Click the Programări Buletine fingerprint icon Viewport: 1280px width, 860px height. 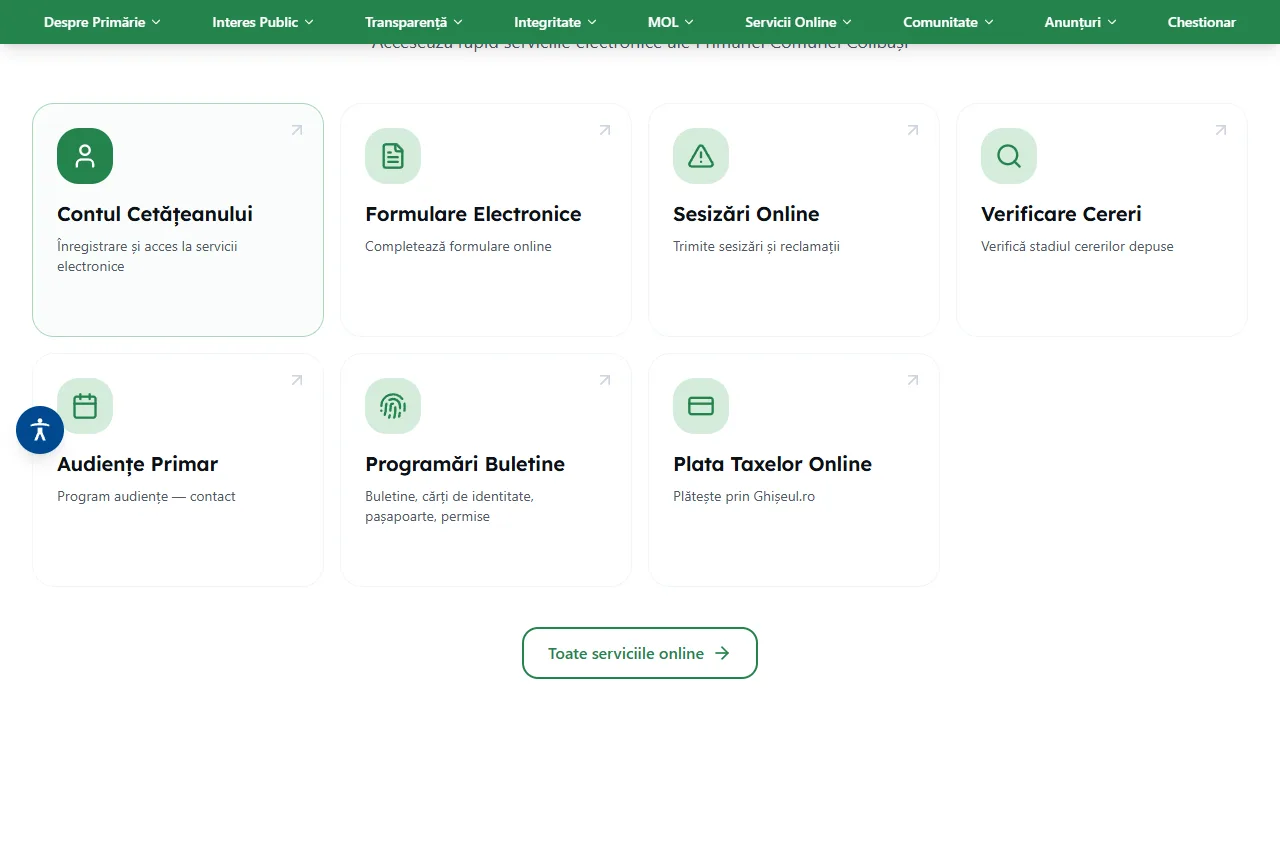point(393,406)
